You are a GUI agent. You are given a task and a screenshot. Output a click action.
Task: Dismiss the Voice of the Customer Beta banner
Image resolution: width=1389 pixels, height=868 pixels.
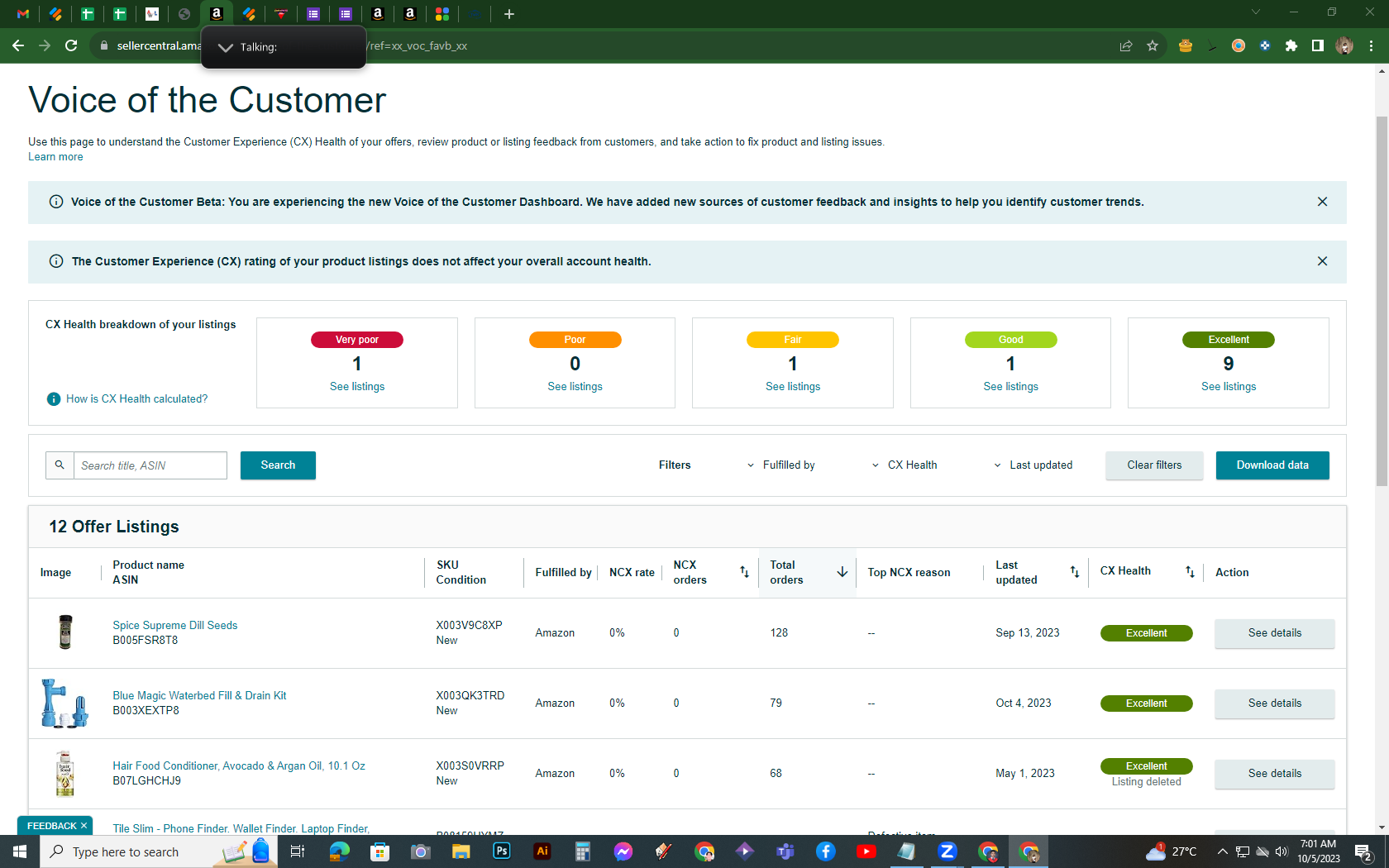click(x=1322, y=202)
